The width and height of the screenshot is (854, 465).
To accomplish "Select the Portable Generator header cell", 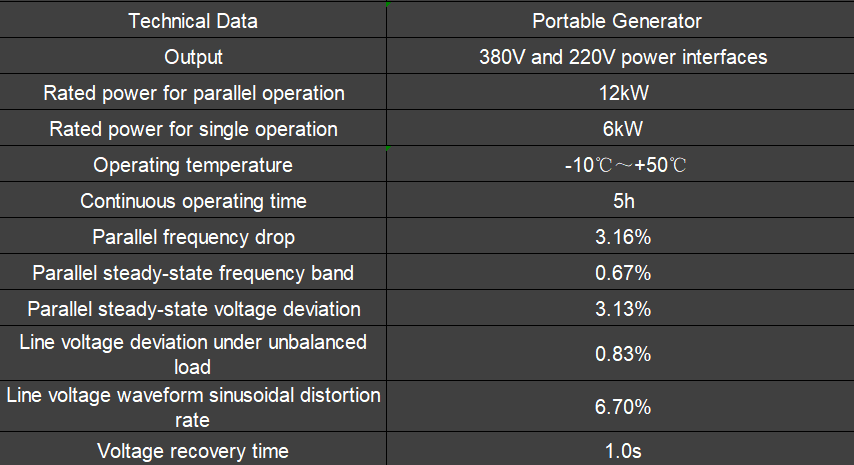I will pos(622,21).
